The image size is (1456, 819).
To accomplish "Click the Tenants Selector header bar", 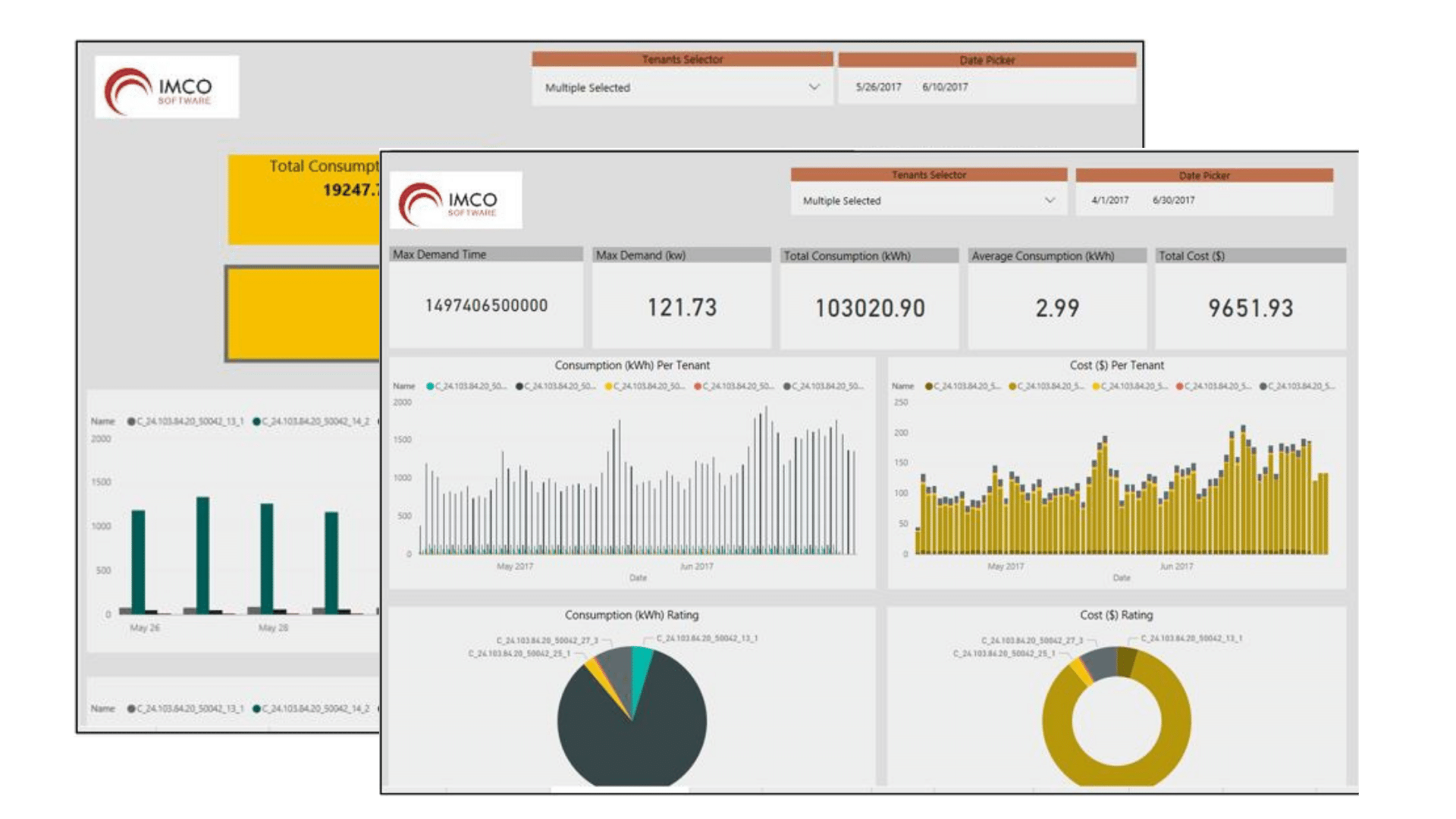I will pos(929,174).
